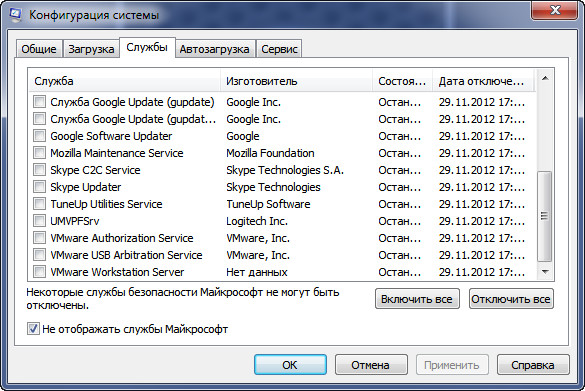Enable TuneUp Utilities Service checkbox
Viewport: 585px width, 391px height.
click(39, 204)
